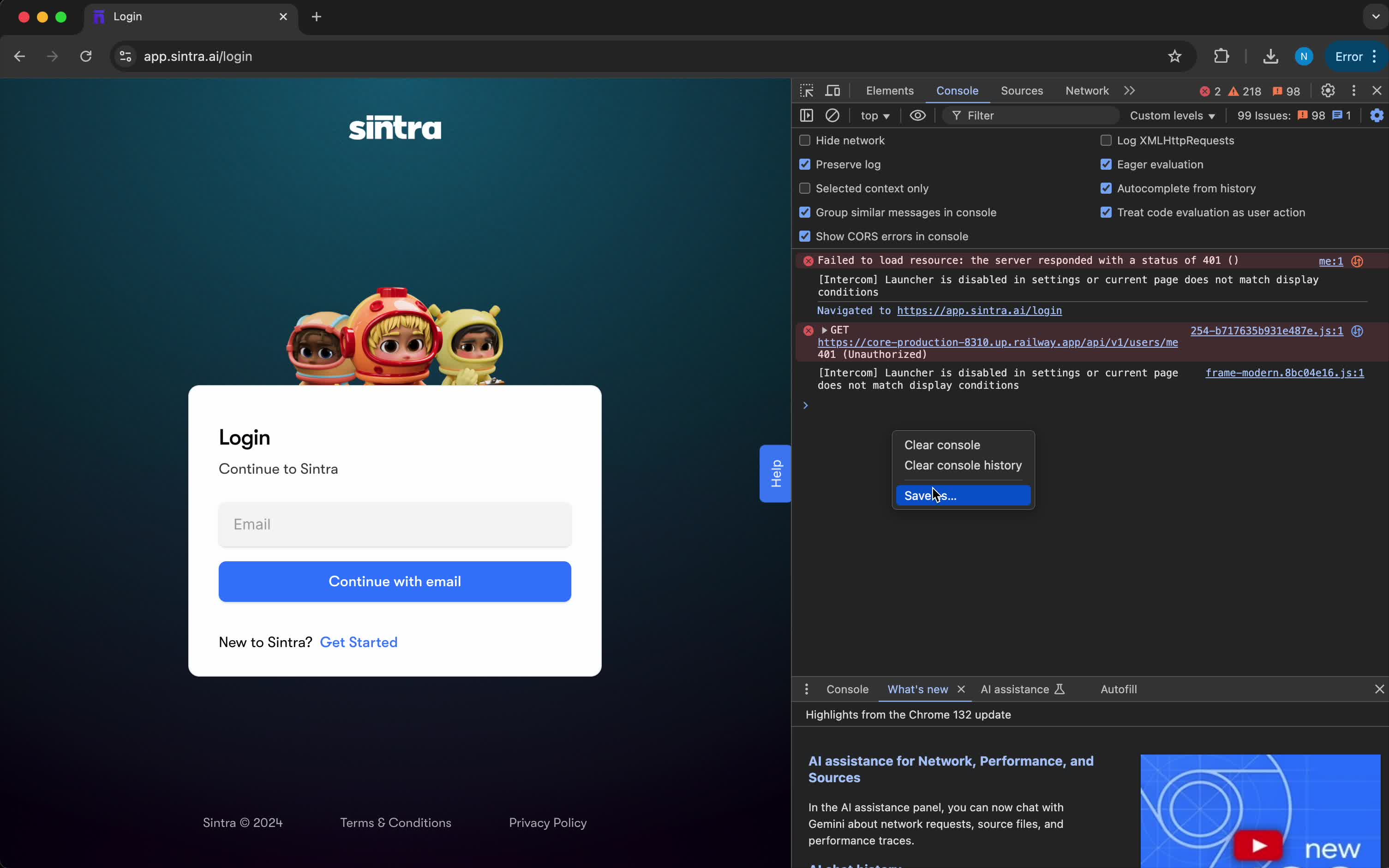Open the top JavaScript context dropdown
1389x868 pixels.
[874, 116]
